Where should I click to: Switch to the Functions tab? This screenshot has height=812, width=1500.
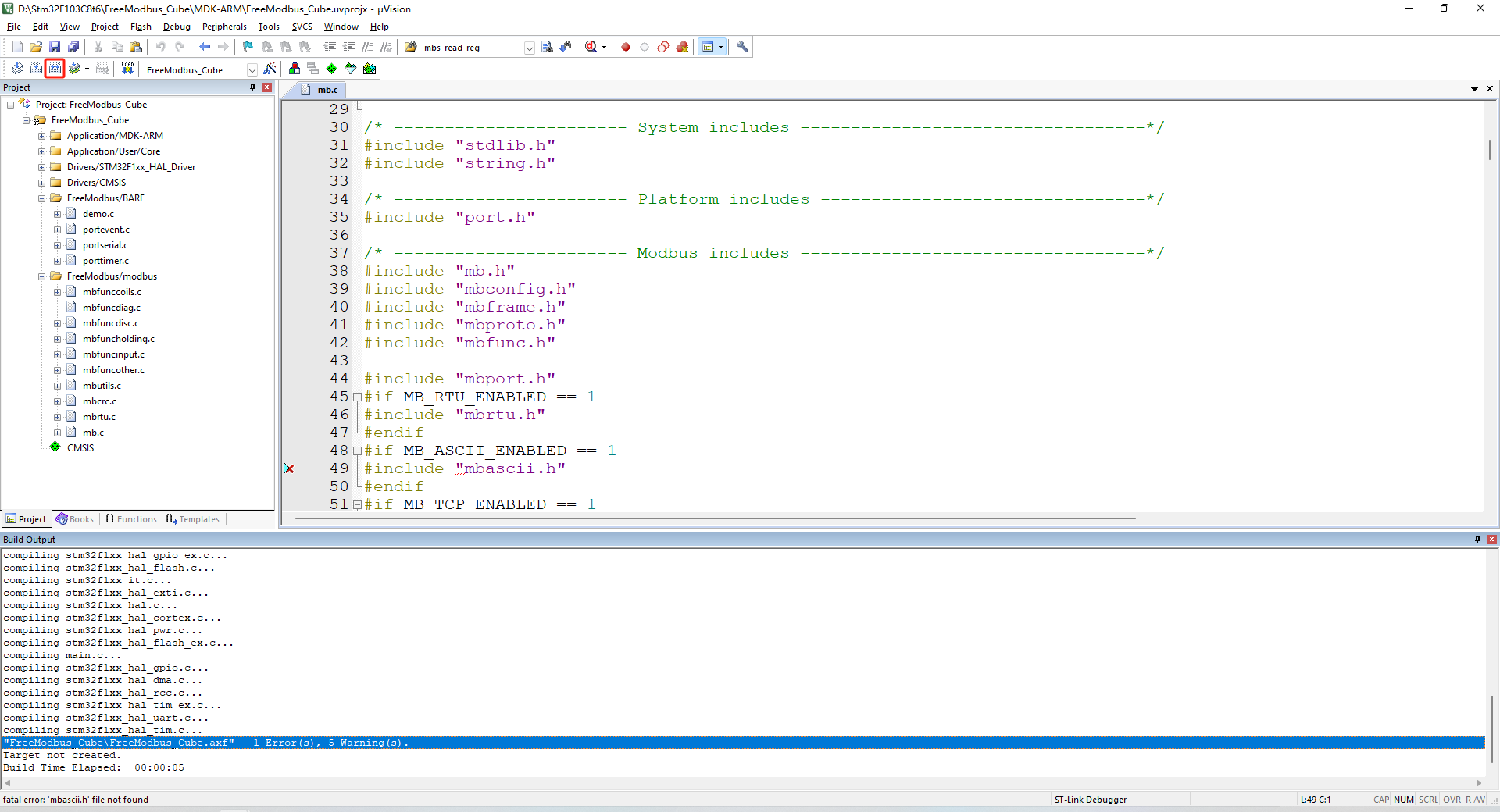pyautogui.click(x=131, y=519)
